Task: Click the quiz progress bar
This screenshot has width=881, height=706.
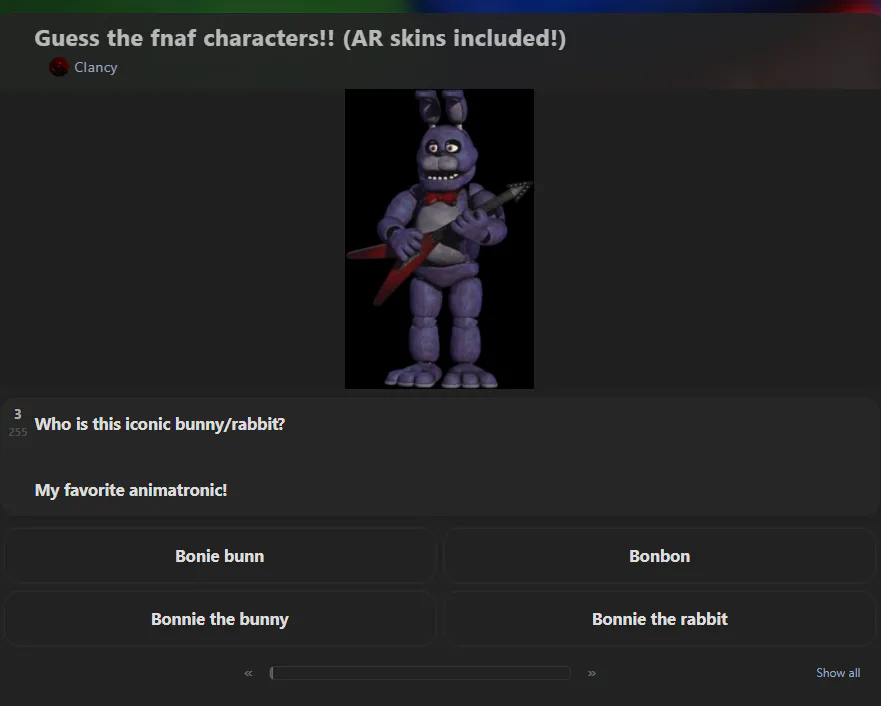Action: tap(420, 673)
